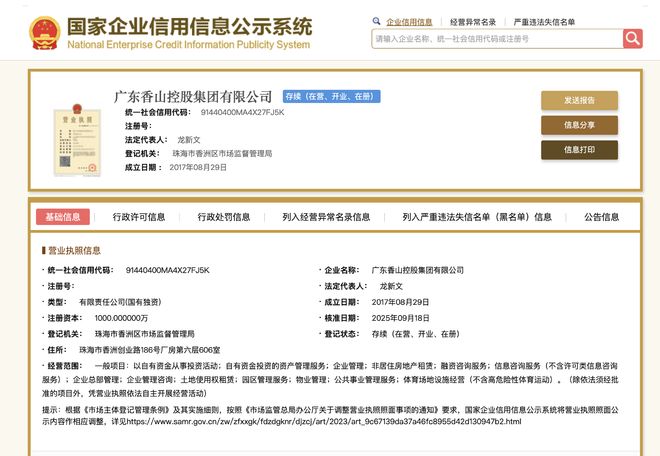This screenshot has height=456, width=660.
Task: Switch to the 行政许可信息 tab
Action: 138,217
